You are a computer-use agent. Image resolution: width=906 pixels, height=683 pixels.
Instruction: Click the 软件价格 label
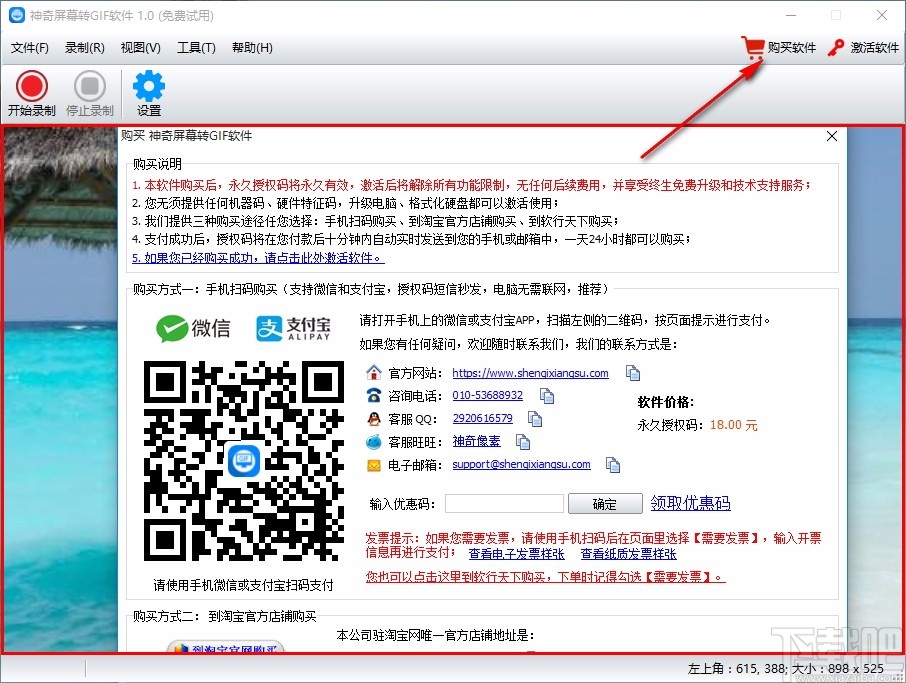pos(666,402)
